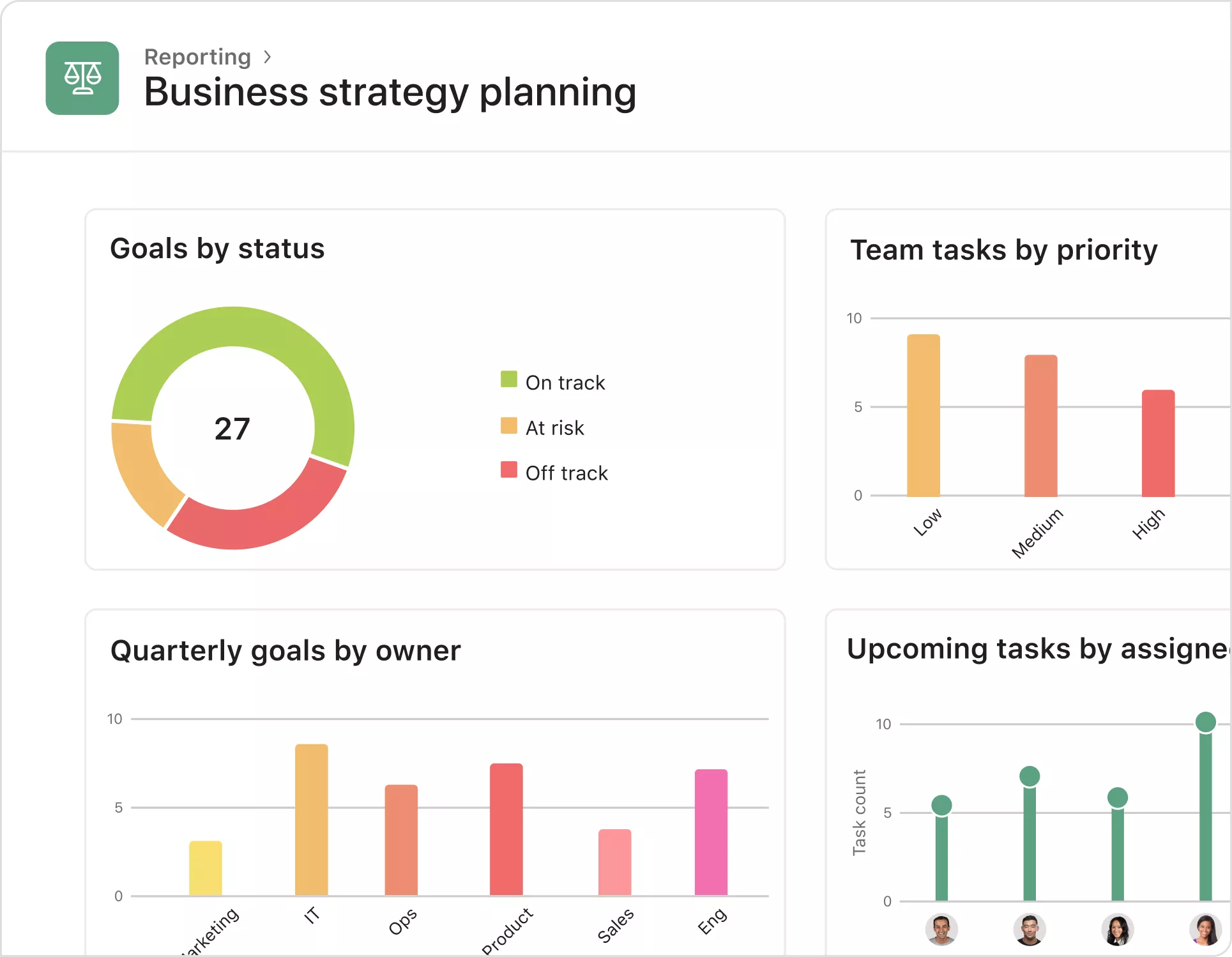Click the High priority bar
Viewport: 1232px width, 957px height.
tap(1158, 443)
